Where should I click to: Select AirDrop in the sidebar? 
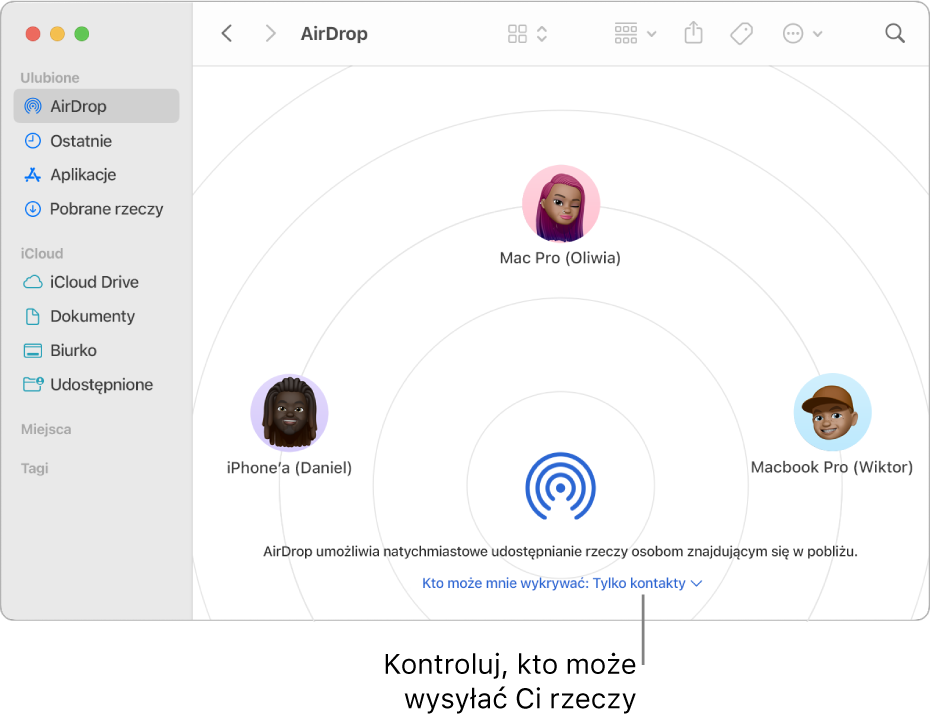coord(96,106)
